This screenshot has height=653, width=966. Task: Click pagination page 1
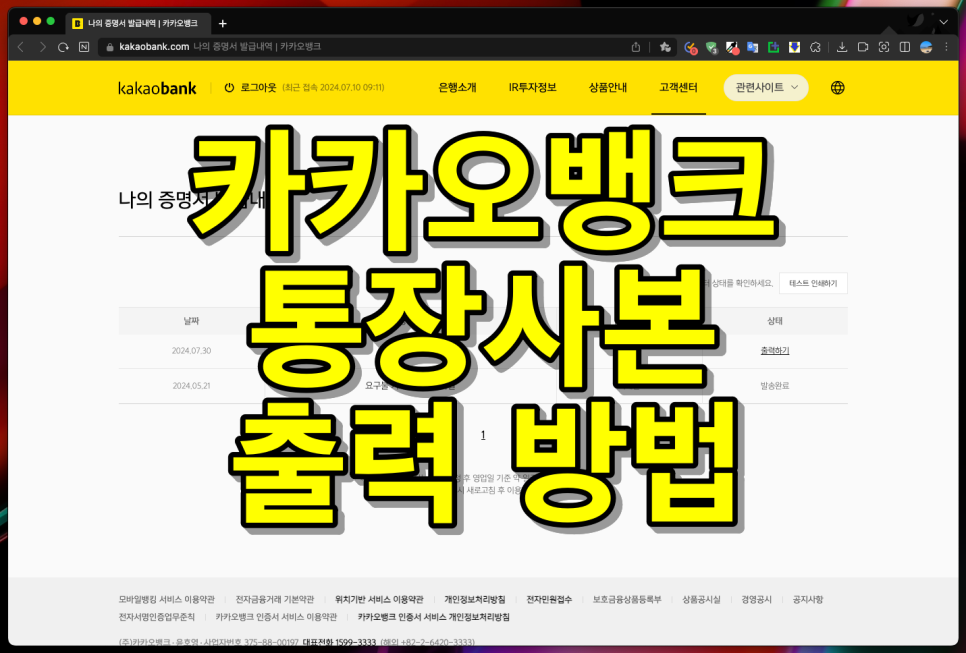tap(483, 435)
